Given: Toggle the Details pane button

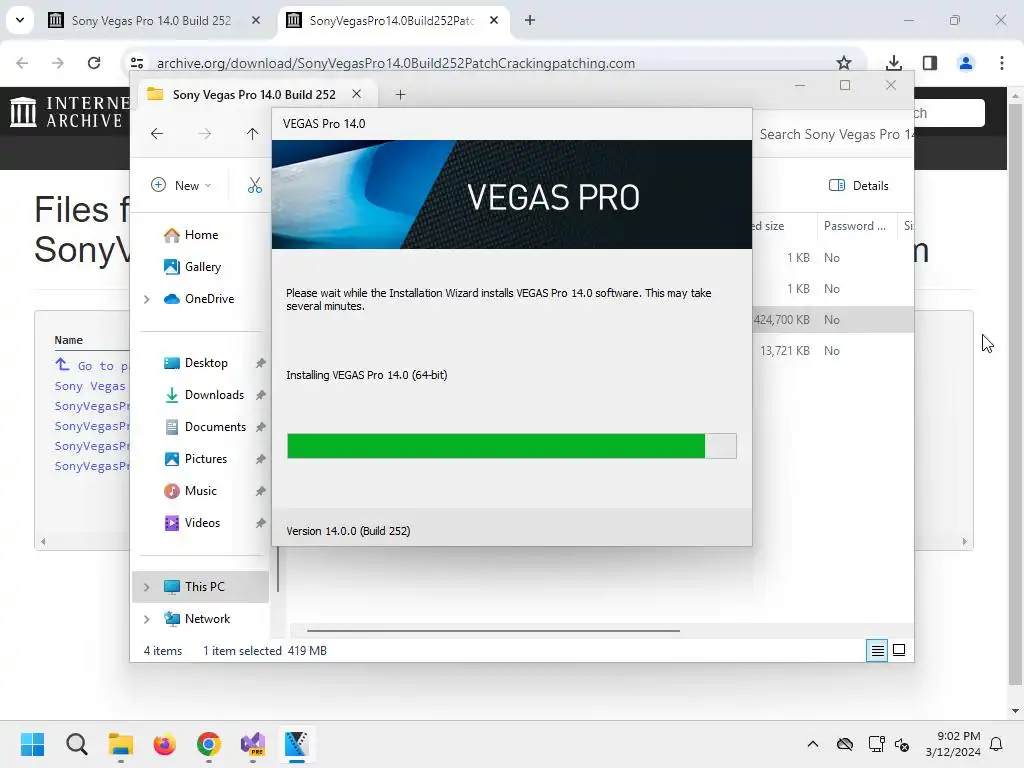Looking at the screenshot, I should tap(858, 185).
